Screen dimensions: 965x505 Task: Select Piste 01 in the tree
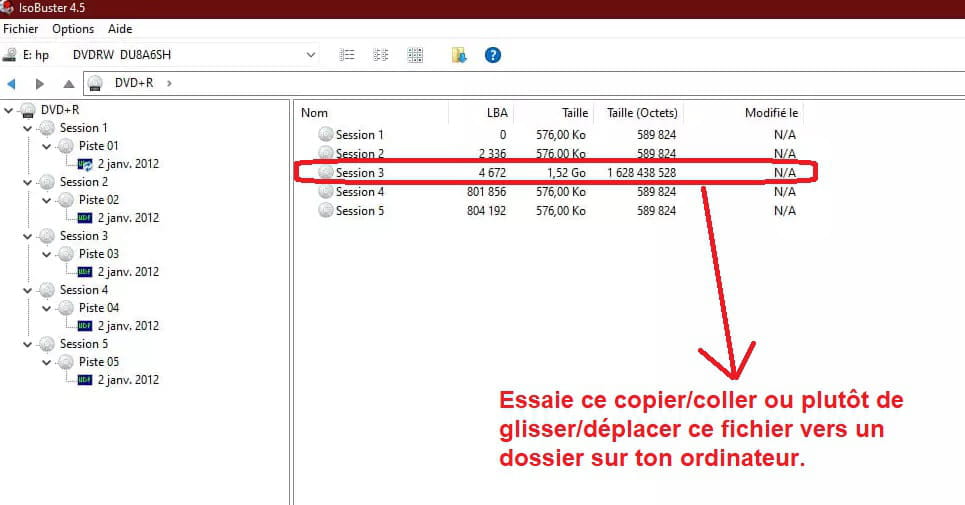click(98, 146)
